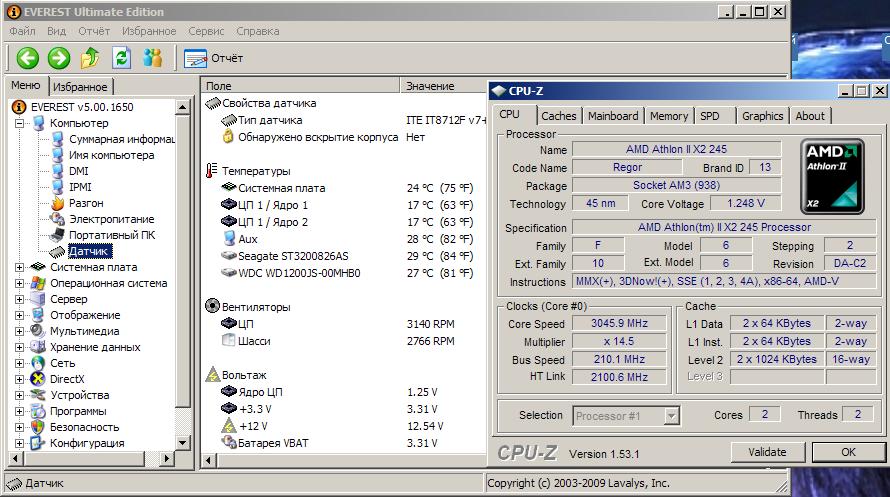Click the OK button in CPU-Z
The width and height of the screenshot is (890, 497).
tap(849, 452)
